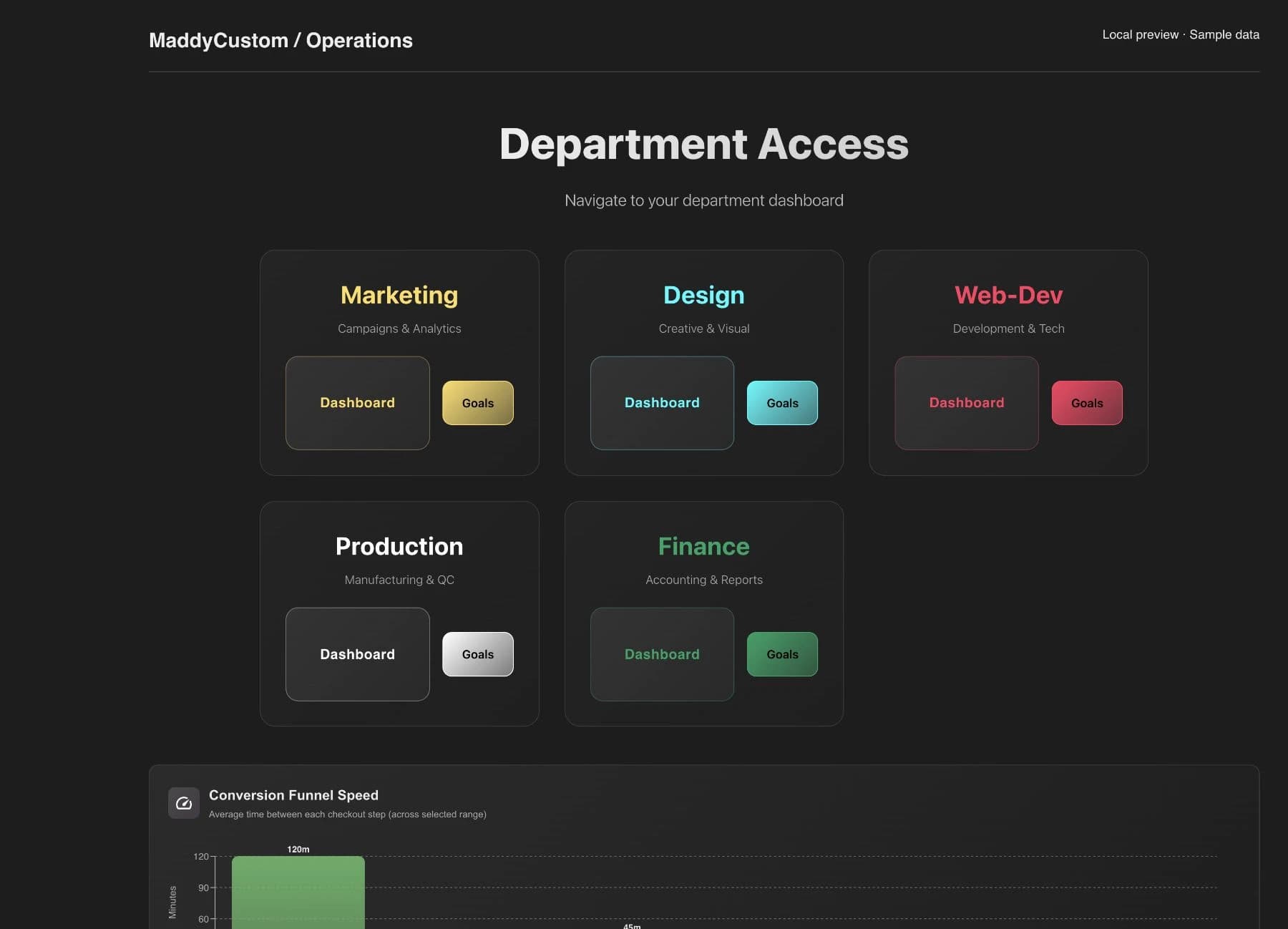This screenshot has width=1288, height=929.
Task: Open the Finance Dashboard
Action: point(662,654)
